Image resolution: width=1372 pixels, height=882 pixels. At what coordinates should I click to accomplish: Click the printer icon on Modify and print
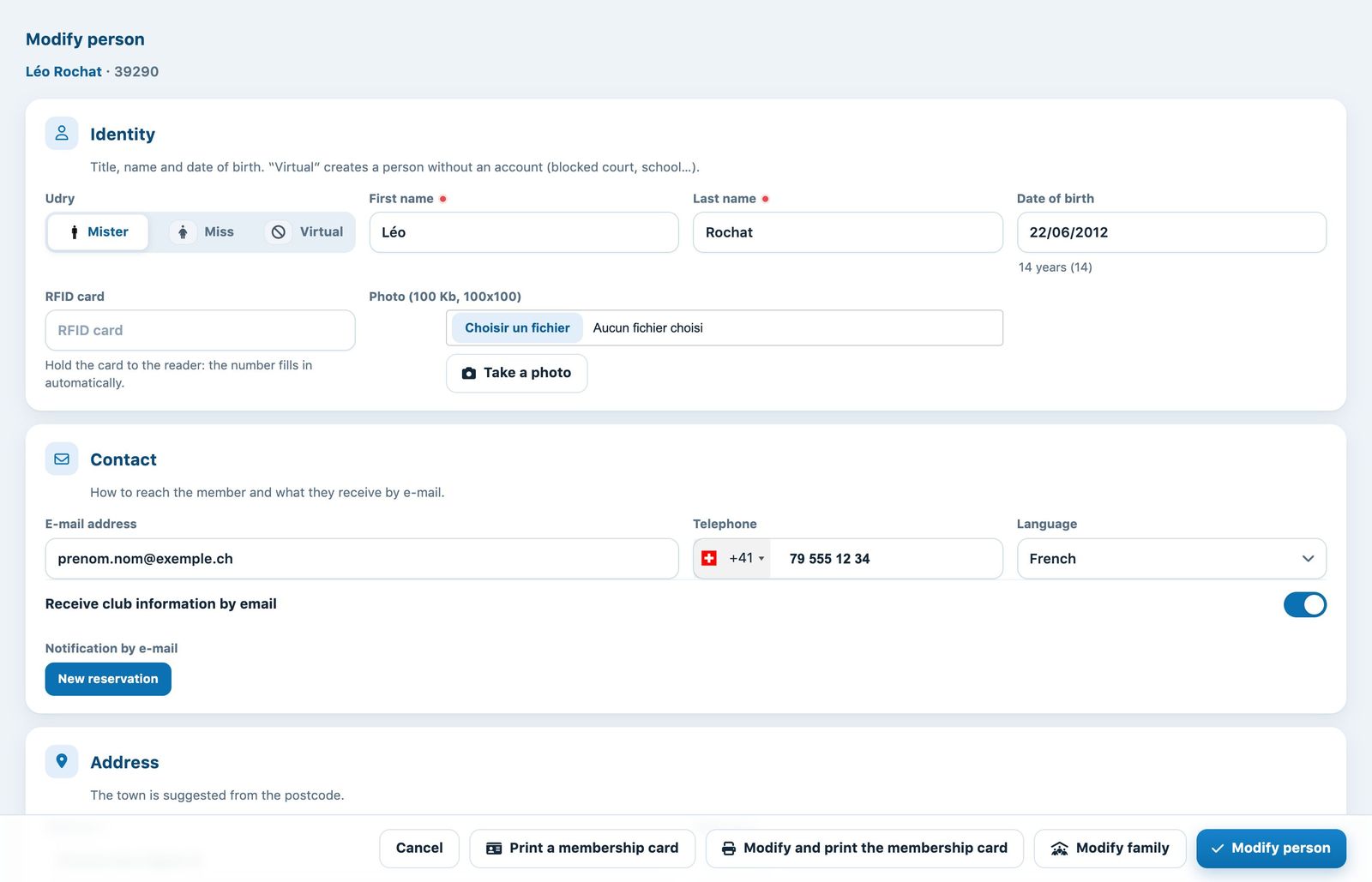click(x=729, y=849)
